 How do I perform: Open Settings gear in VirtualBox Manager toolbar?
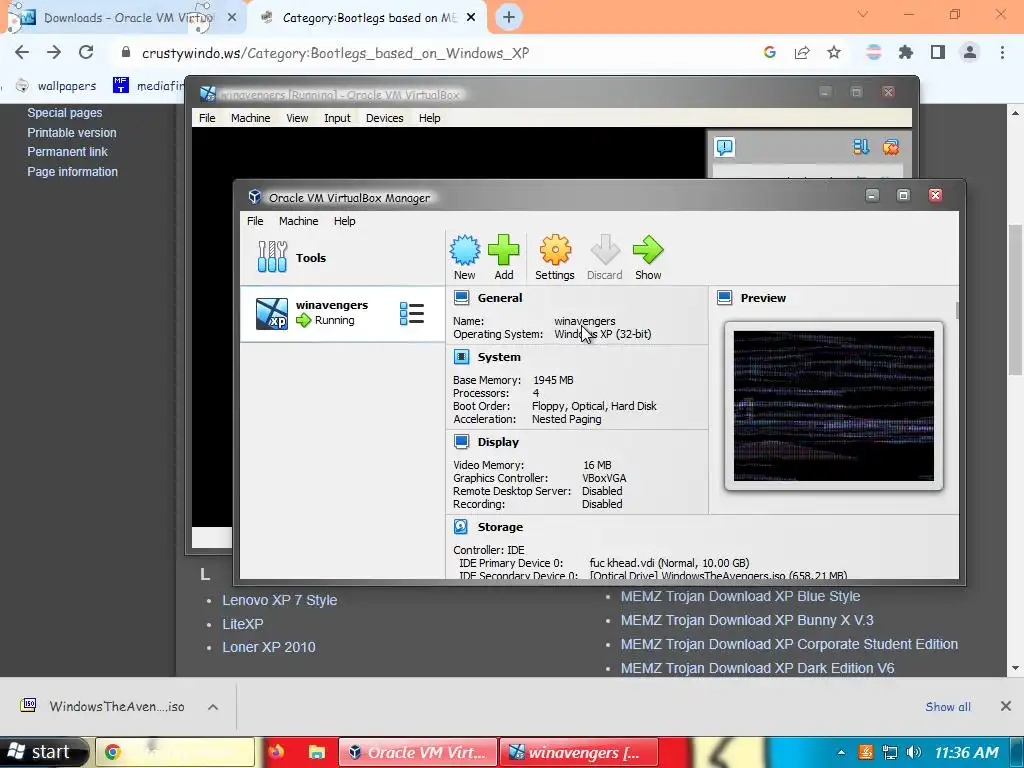click(x=555, y=250)
